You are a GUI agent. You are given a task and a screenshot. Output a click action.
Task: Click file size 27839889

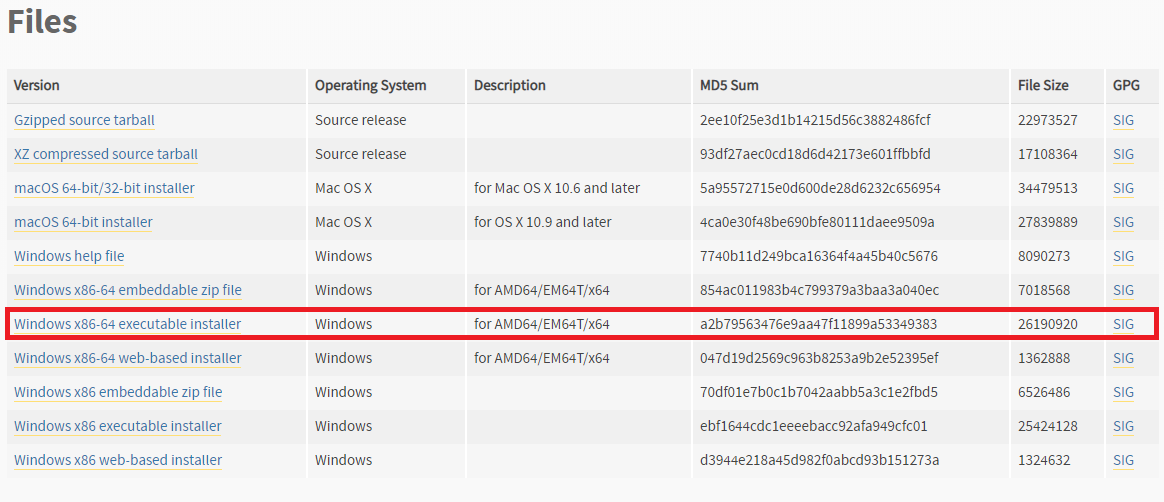pyautogui.click(x=1047, y=222)
